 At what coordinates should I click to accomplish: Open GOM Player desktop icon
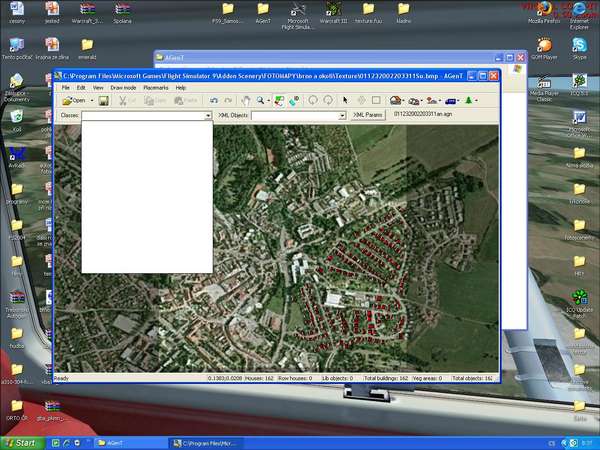click(x=545, y=50)
